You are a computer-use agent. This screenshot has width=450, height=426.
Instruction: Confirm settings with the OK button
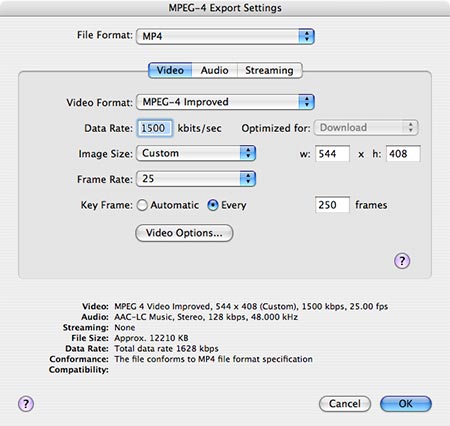406,404
